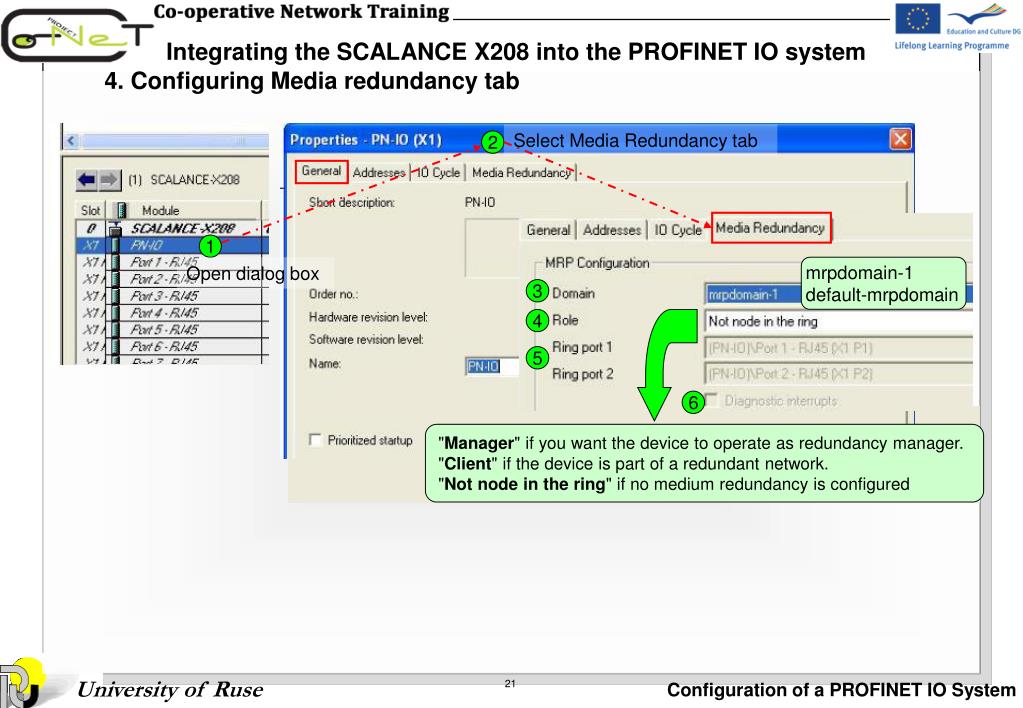Click the module icon in the Port 5 - RJ45 row

116,330
